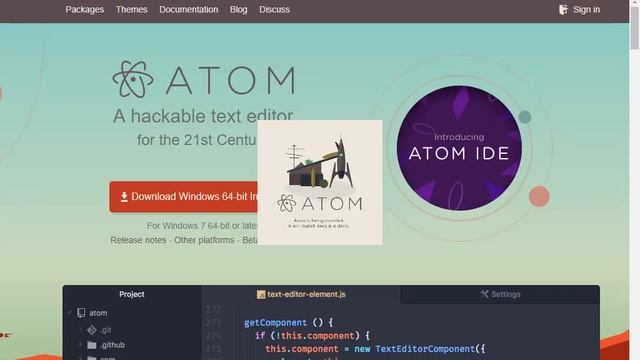Click the getComponent code line
The width and height of the screenshot is (640, 360).
pyautogui.click(x=289, y=323)
